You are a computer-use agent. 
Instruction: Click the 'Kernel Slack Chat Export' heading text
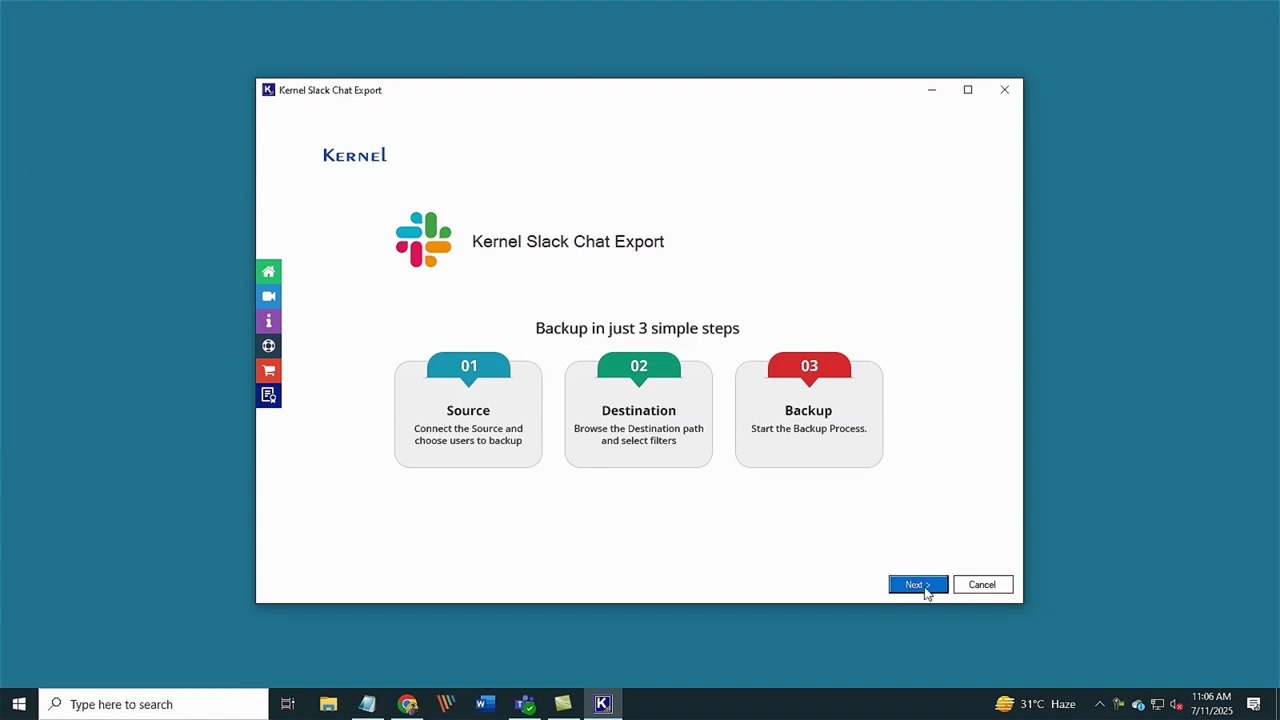point(568,241)
